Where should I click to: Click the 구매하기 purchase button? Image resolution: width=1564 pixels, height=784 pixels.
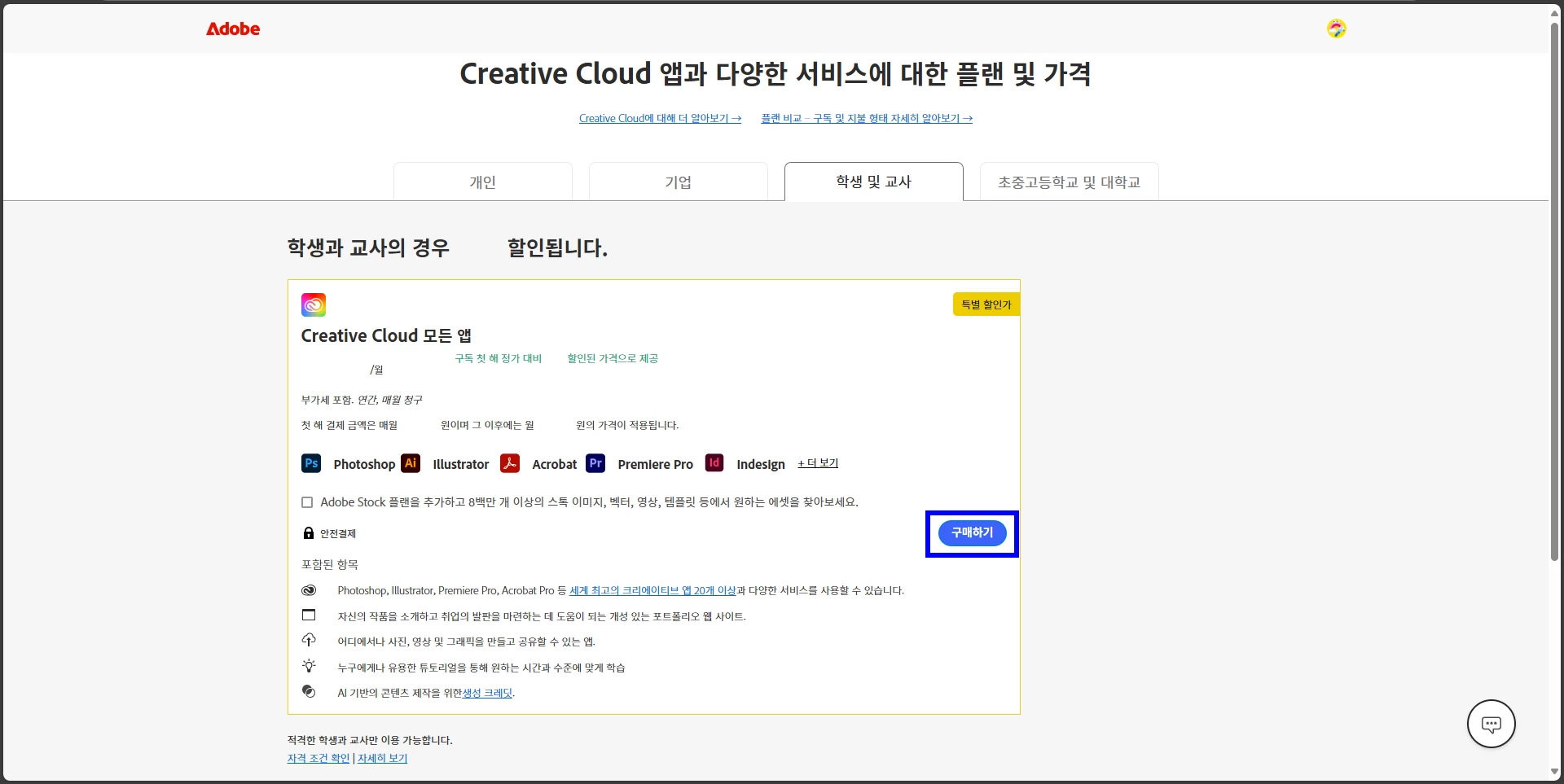click(x=972, y=533)
